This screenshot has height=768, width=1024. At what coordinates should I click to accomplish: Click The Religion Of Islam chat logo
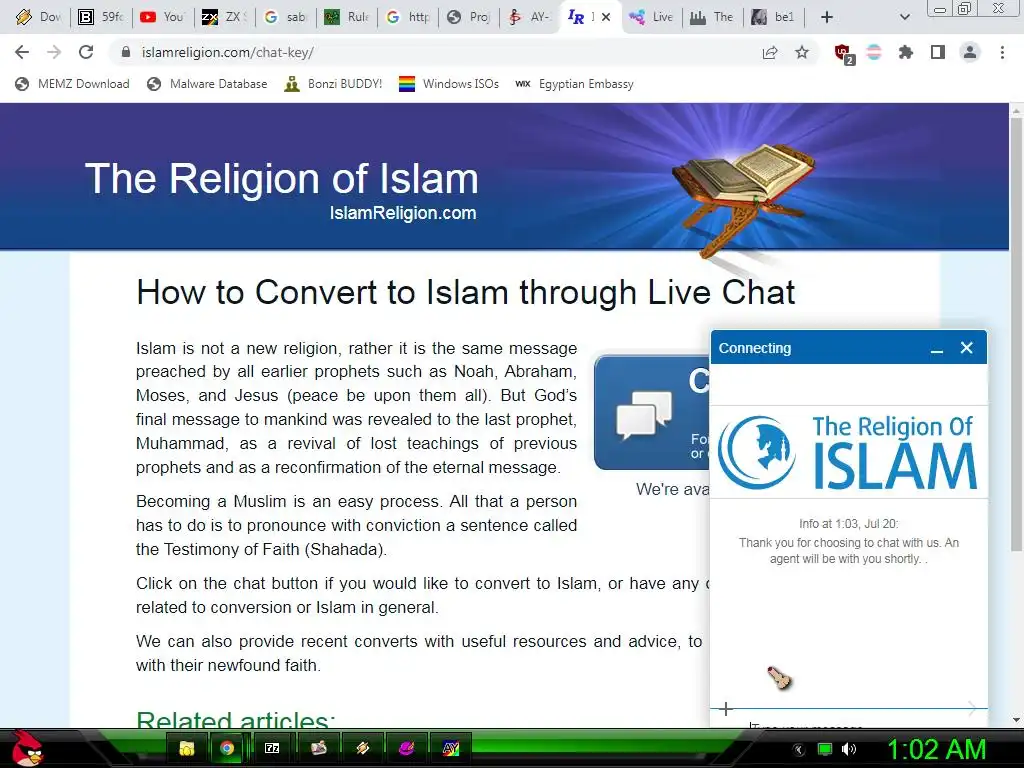point(848,452)
